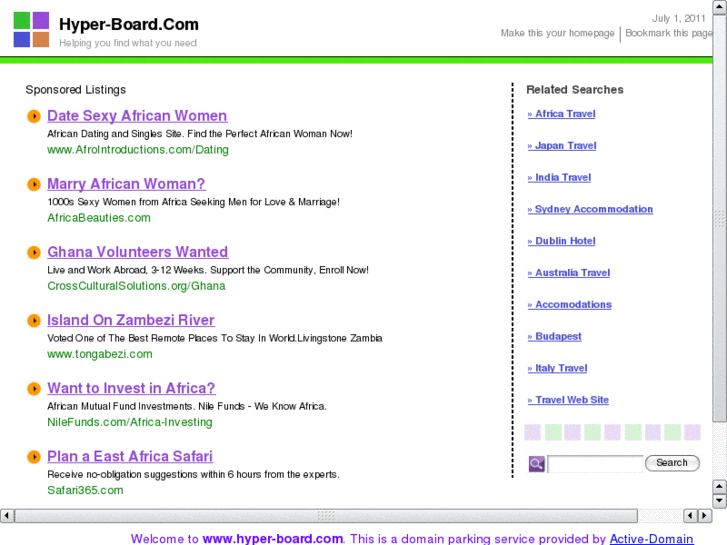The width and height of the screenshot is (727, 545).
Task: Click the lower up arrow on vertical scrollbar
Action: coord(719,486)
